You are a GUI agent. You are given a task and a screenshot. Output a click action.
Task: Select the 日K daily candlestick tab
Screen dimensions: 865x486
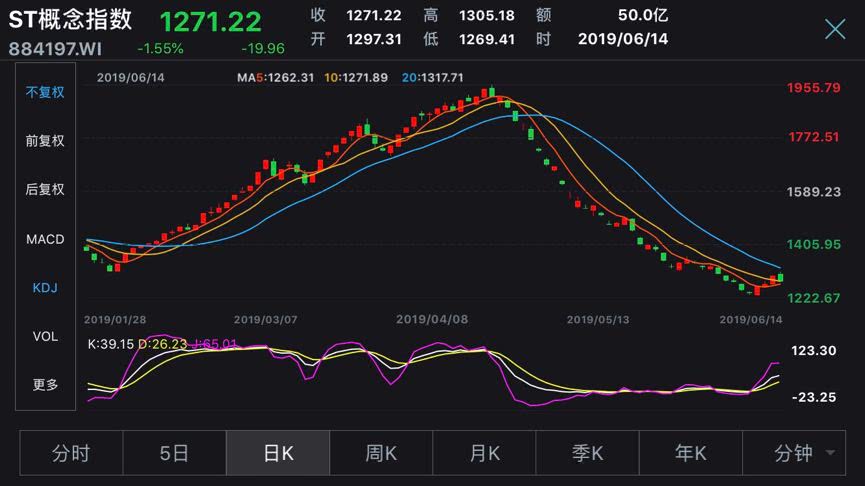tap(278, 453)
